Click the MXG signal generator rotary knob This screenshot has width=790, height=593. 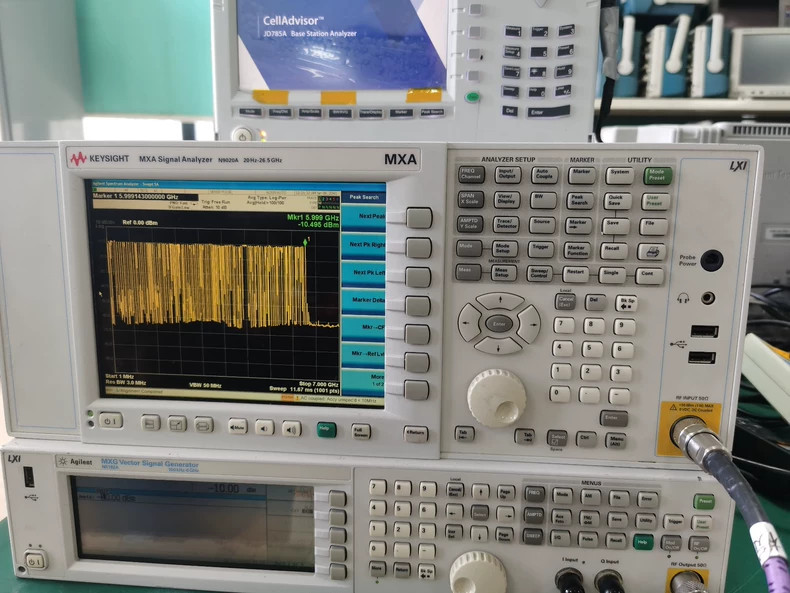(x=478, y=572)
